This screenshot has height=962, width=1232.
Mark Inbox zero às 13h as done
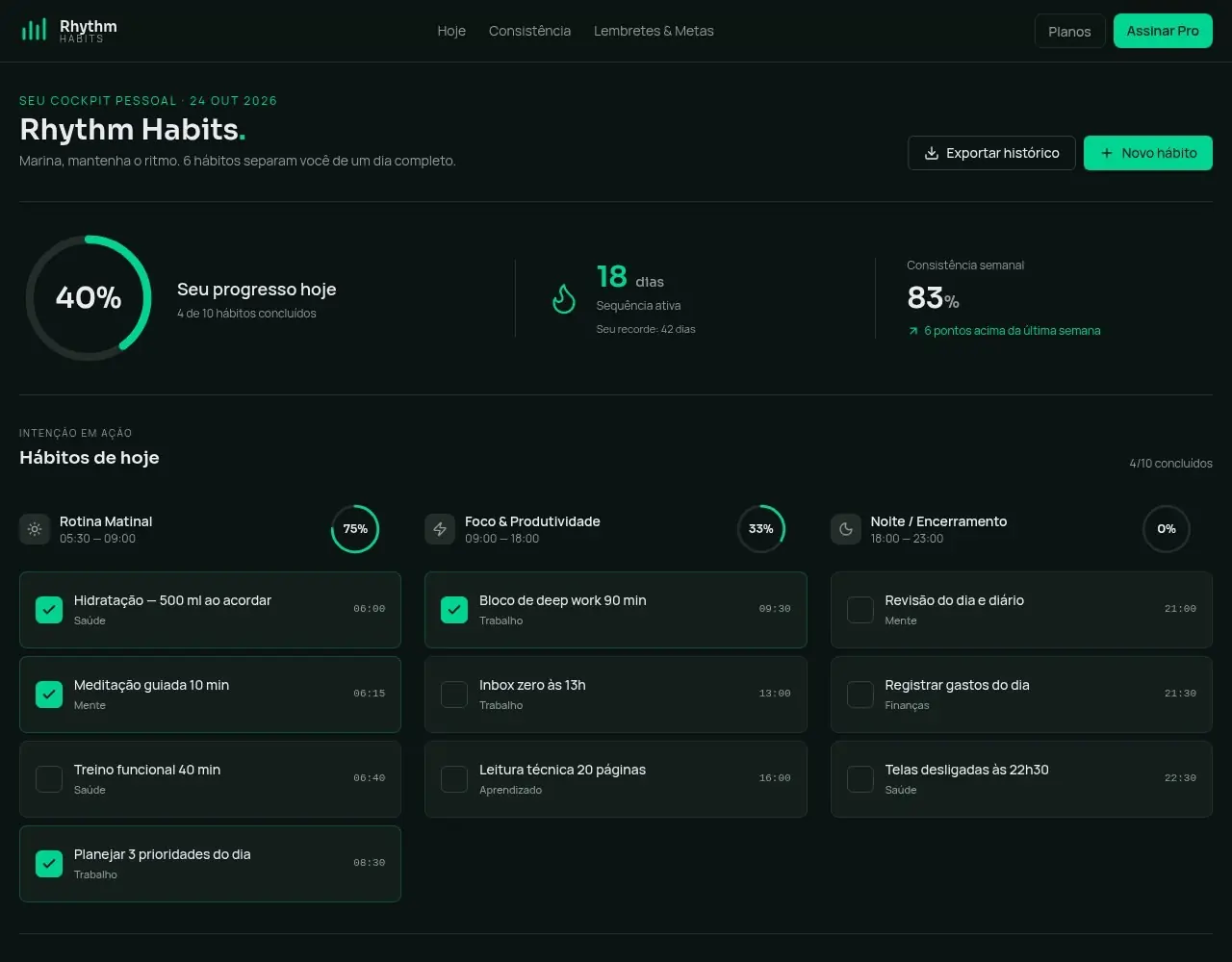tap(454, 695)
